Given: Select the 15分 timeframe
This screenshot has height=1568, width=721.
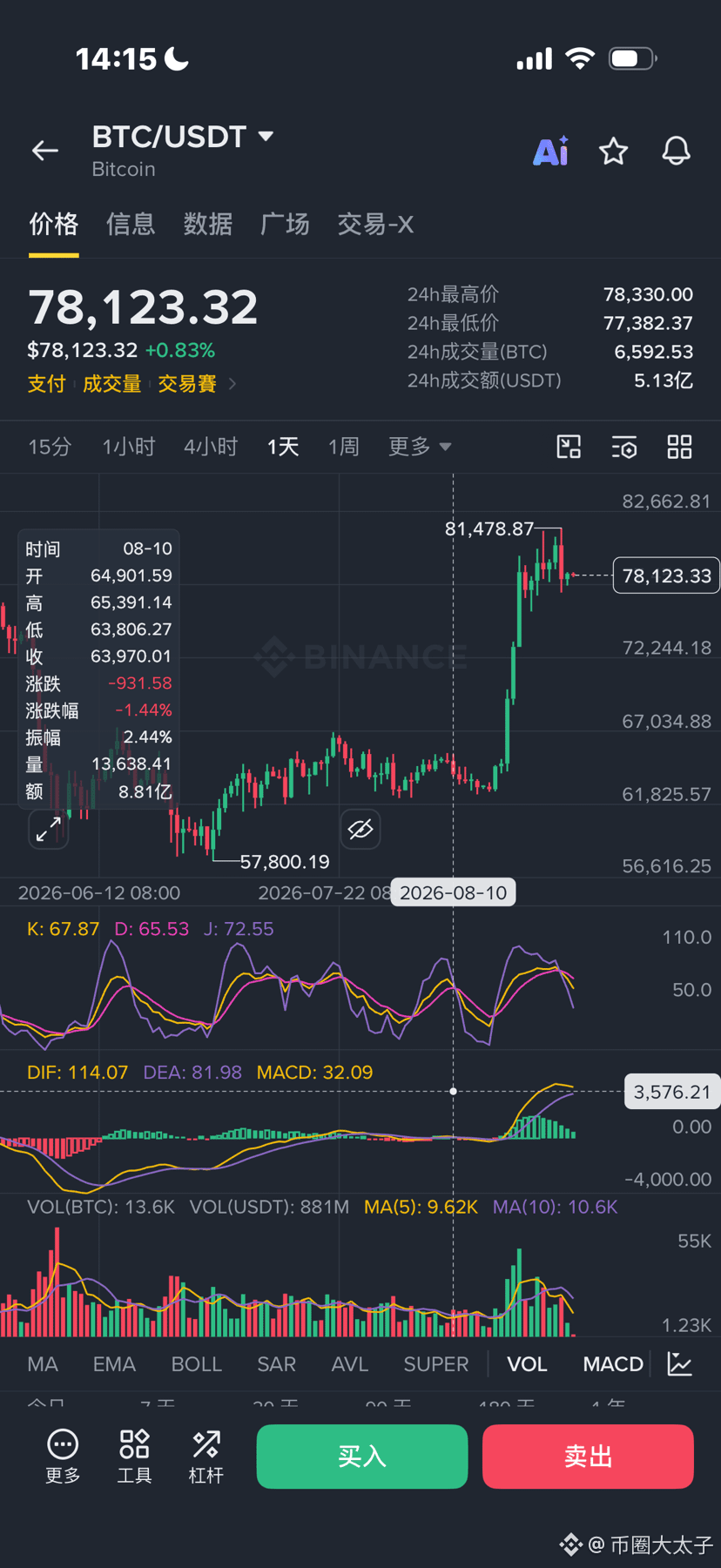Looking at the screenshot, I should 50,447.
